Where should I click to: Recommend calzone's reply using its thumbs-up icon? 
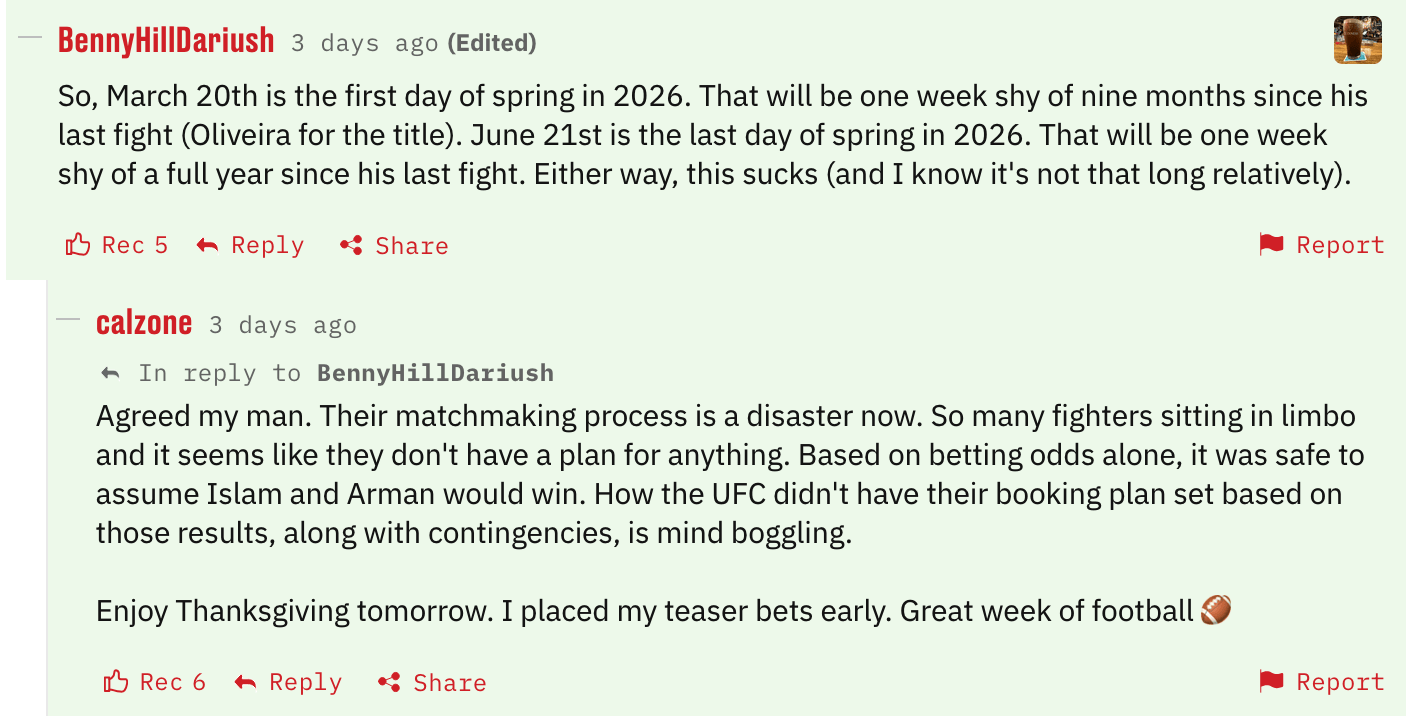coord(116,682)
